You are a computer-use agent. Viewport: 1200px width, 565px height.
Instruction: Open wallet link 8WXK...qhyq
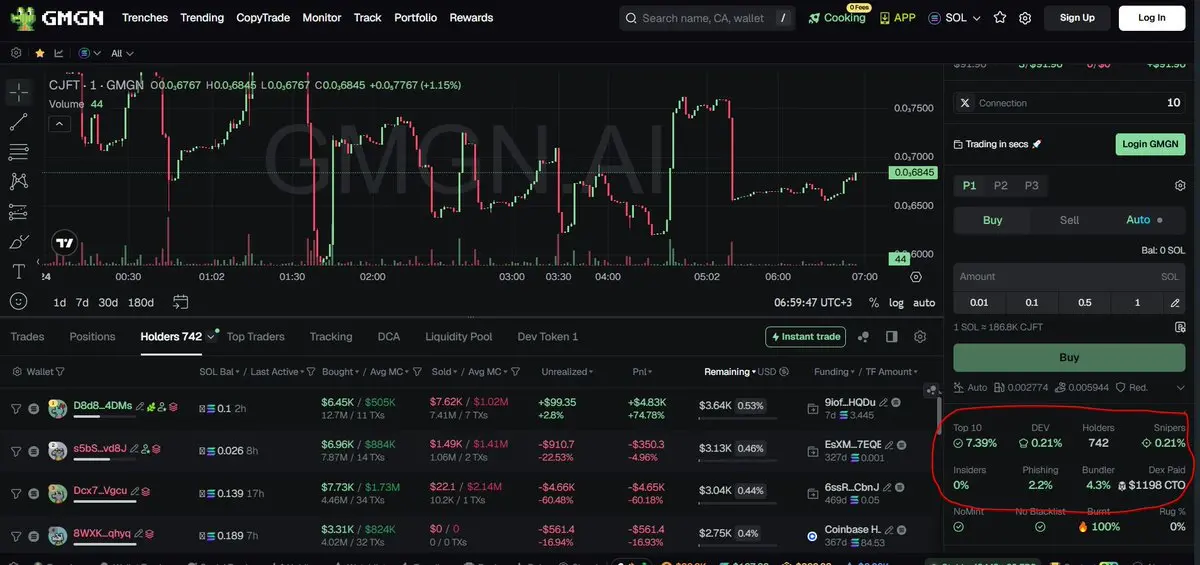pyautogui.click(x=100, y=534)
